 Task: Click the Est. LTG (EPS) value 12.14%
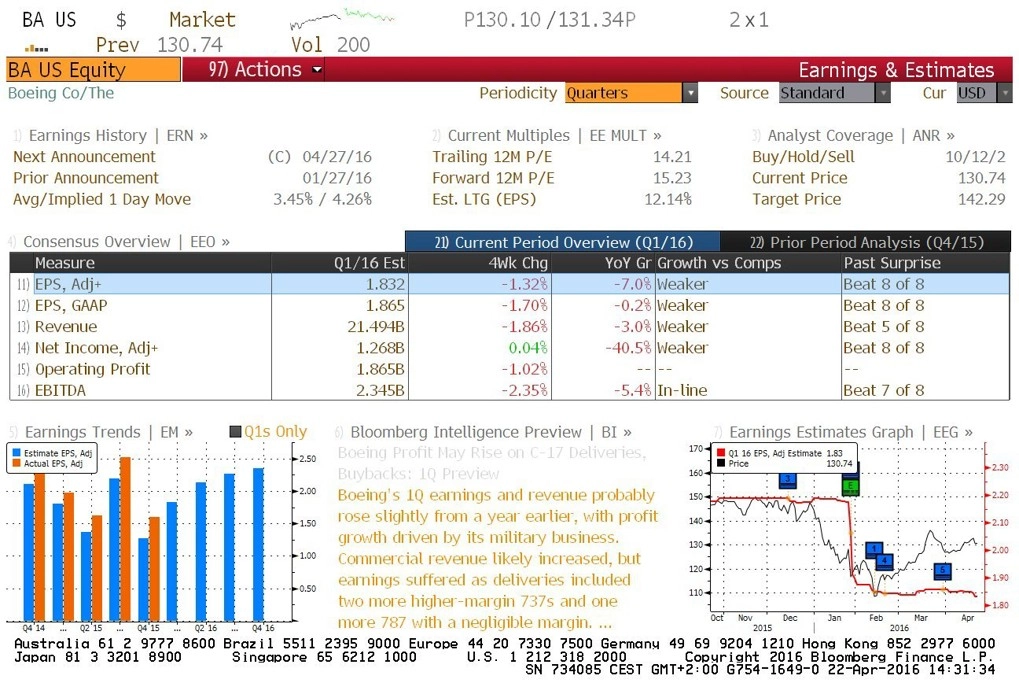668,199
